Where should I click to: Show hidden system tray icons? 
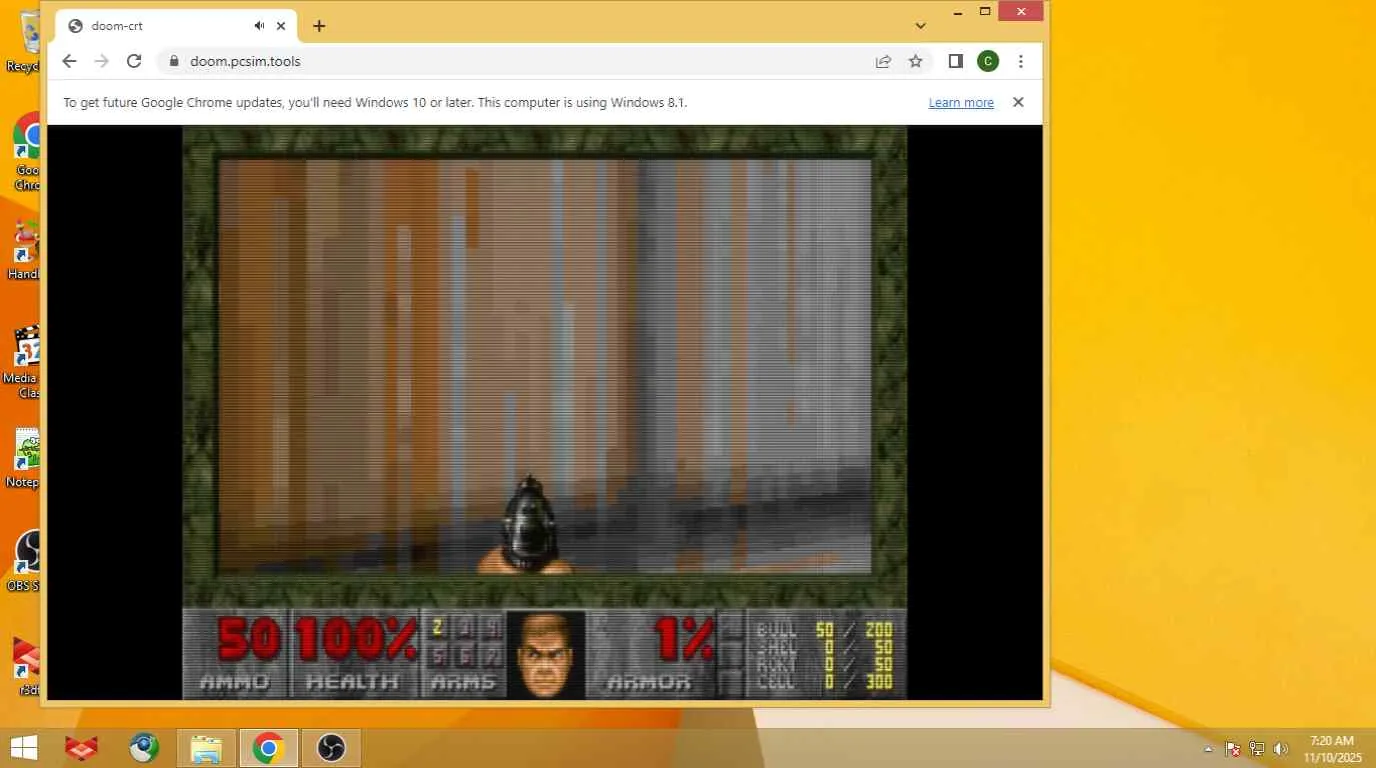(1208, 748)
